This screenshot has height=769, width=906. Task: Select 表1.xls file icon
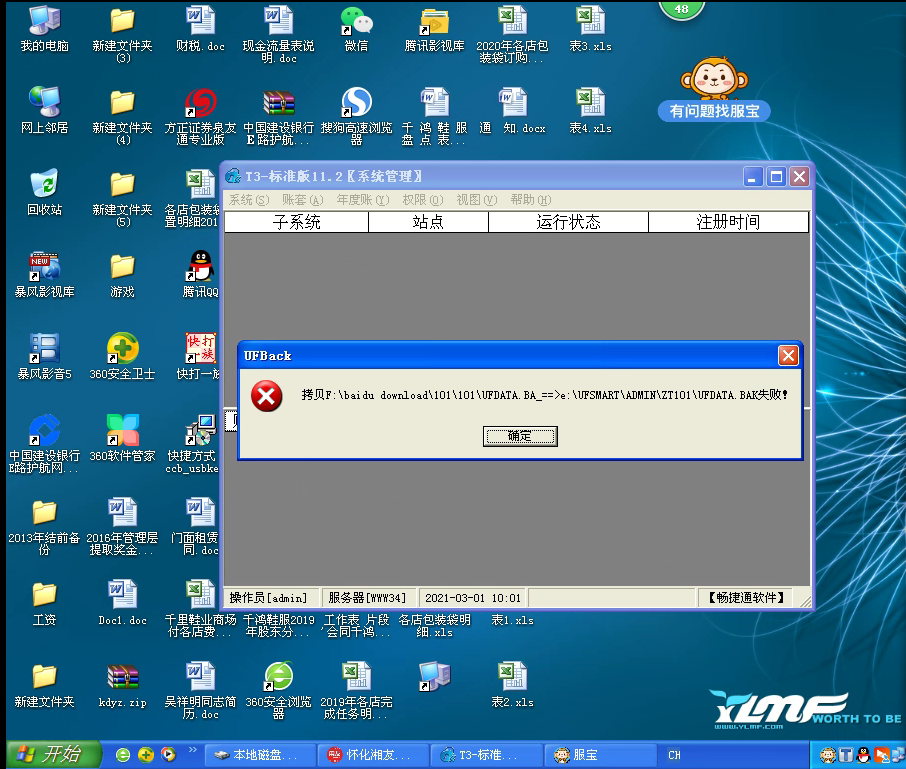[513, 621]
